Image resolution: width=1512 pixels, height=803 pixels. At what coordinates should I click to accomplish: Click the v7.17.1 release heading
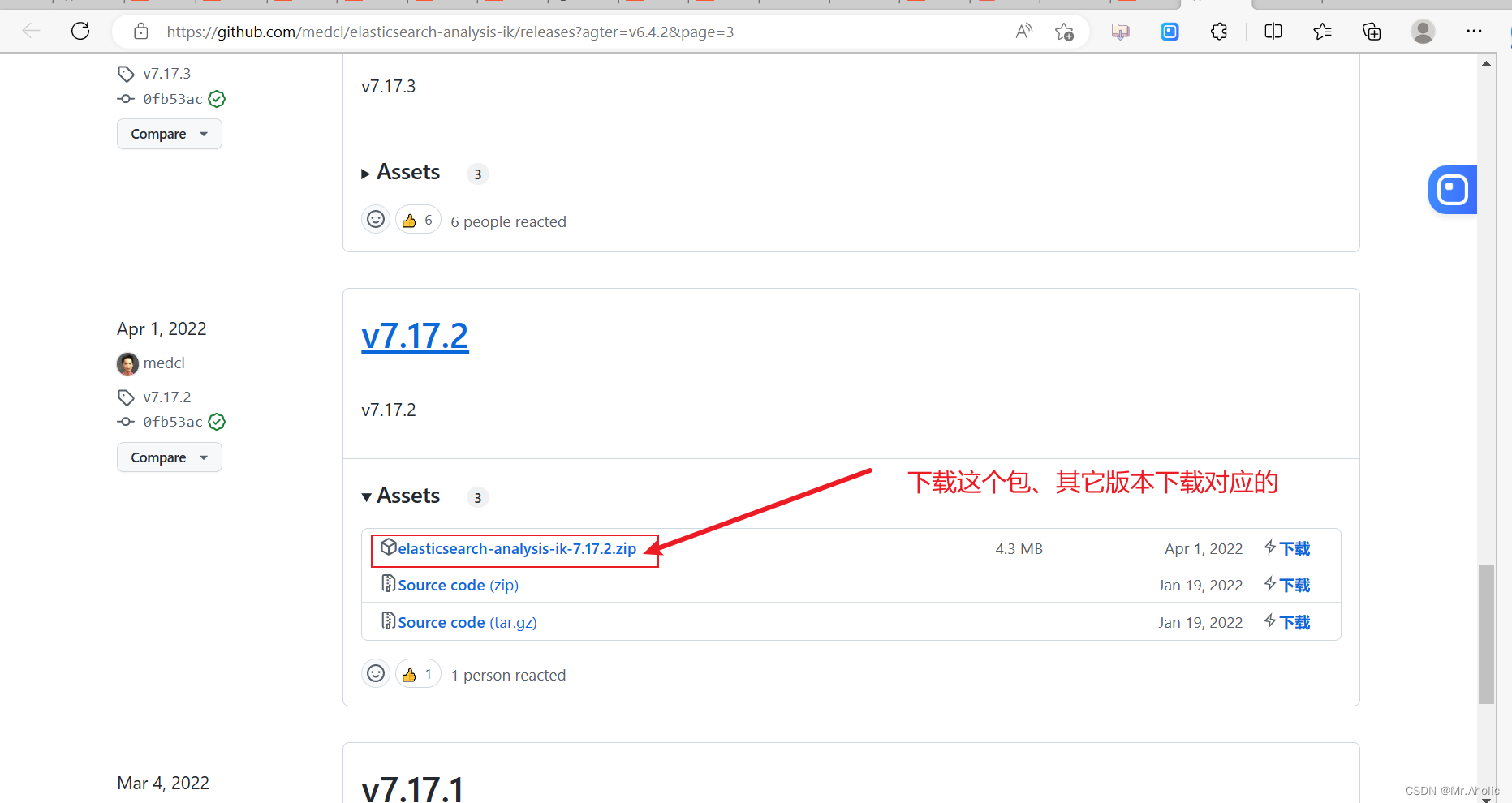click(x=413, y=788)
